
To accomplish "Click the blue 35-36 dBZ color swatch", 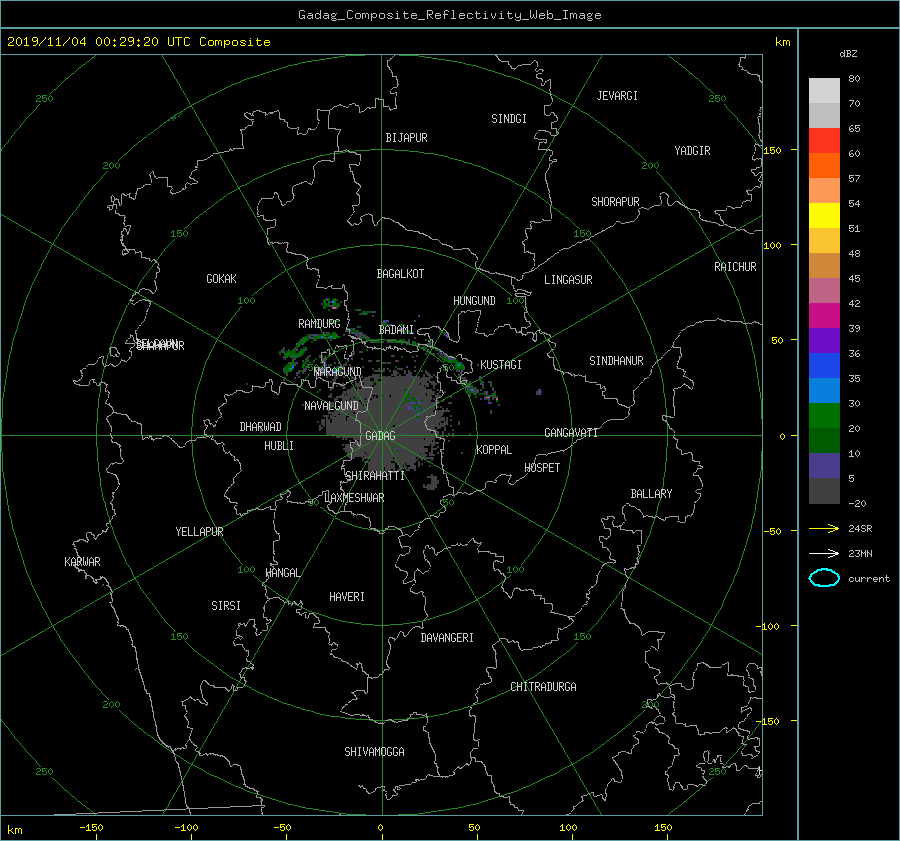I will (824, 365).
